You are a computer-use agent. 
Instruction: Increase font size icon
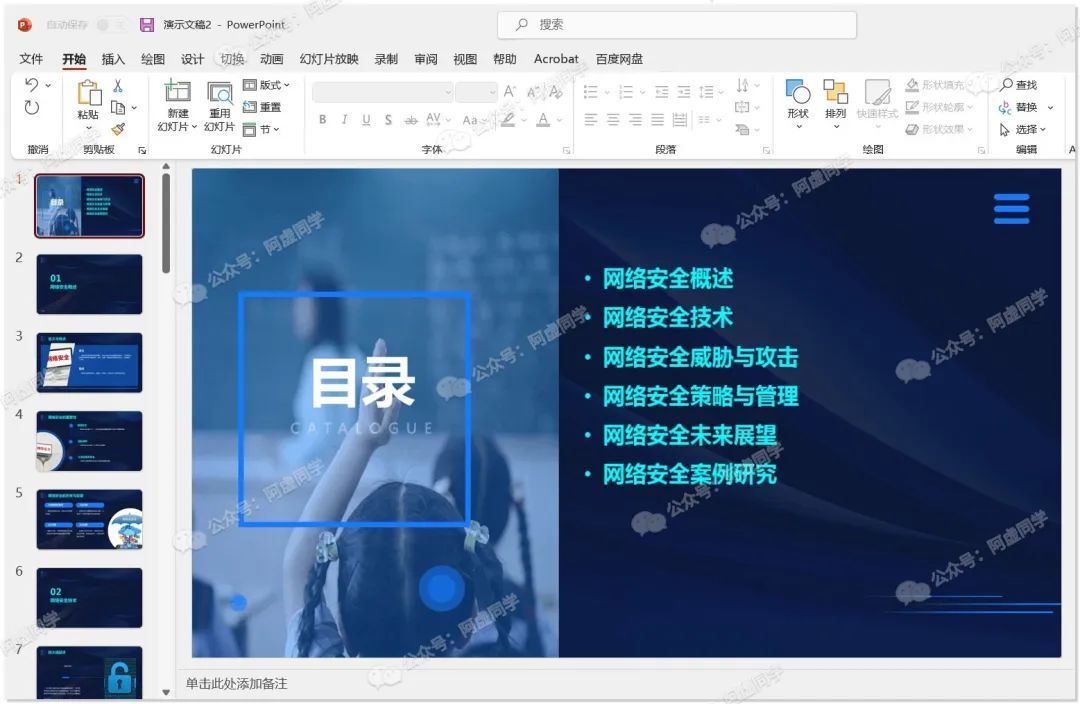pos(509,92)
